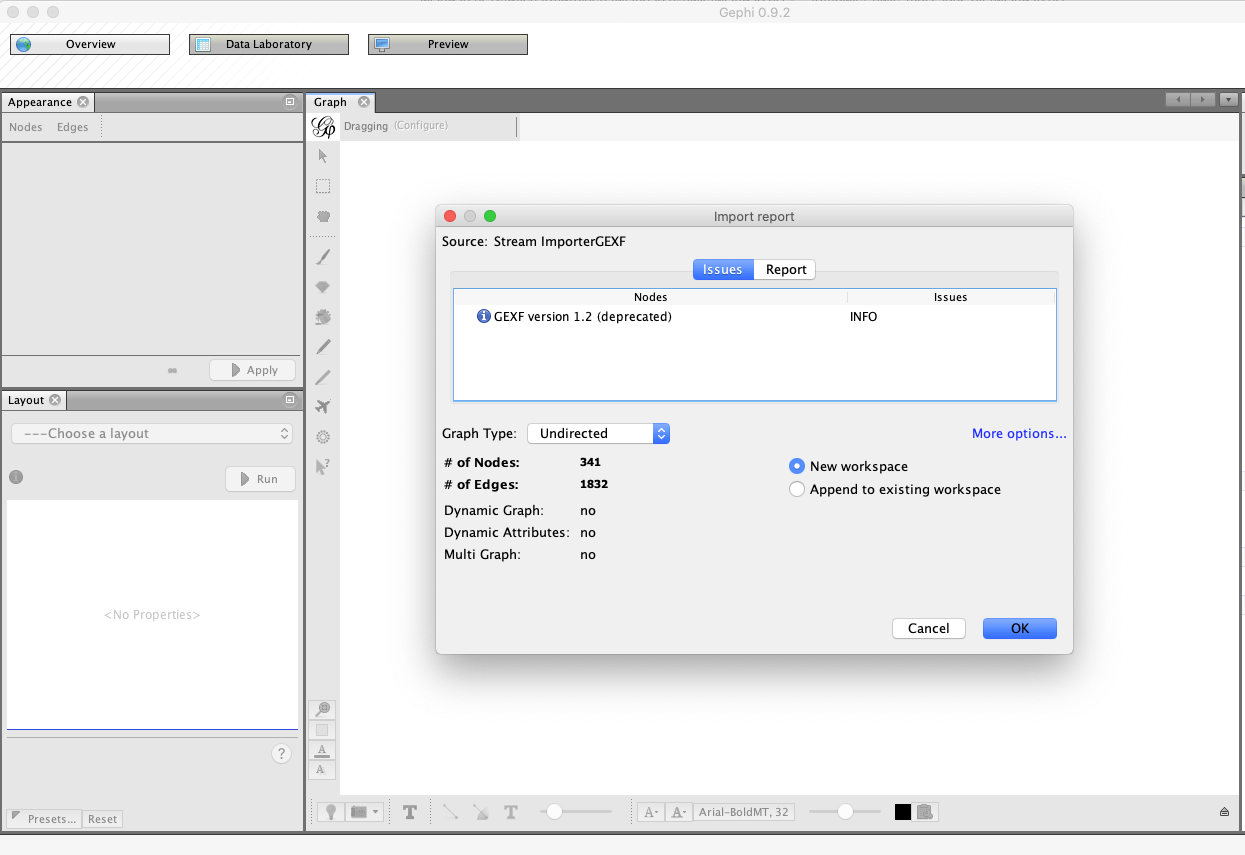Select the Edge Pencil tool

point(323,377)
